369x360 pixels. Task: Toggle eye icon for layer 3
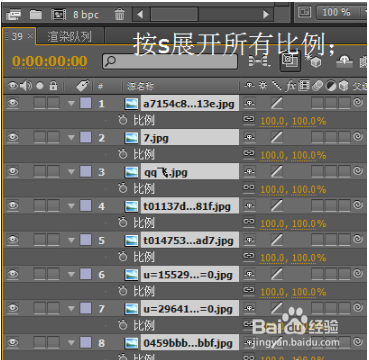pyautogui.click(x=13, y=172)
